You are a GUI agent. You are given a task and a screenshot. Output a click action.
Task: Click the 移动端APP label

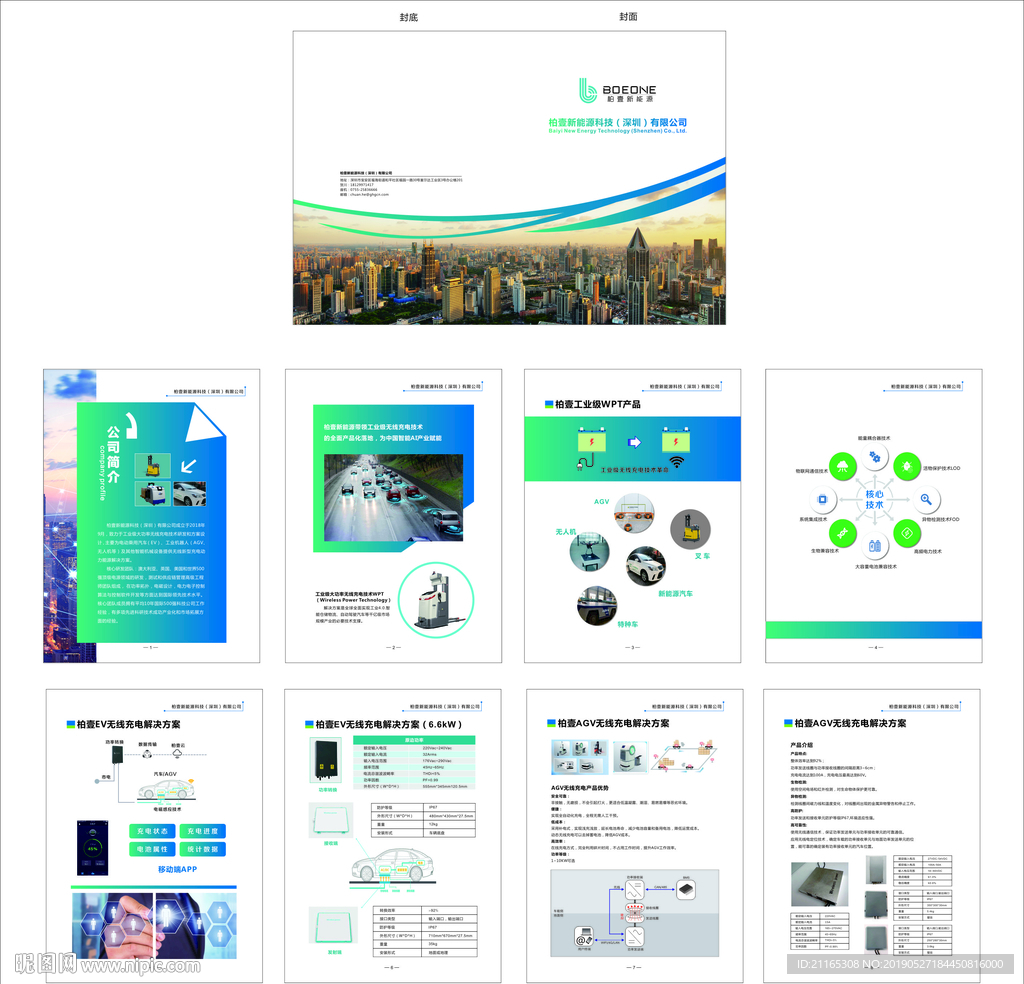(x=177, y=869)
